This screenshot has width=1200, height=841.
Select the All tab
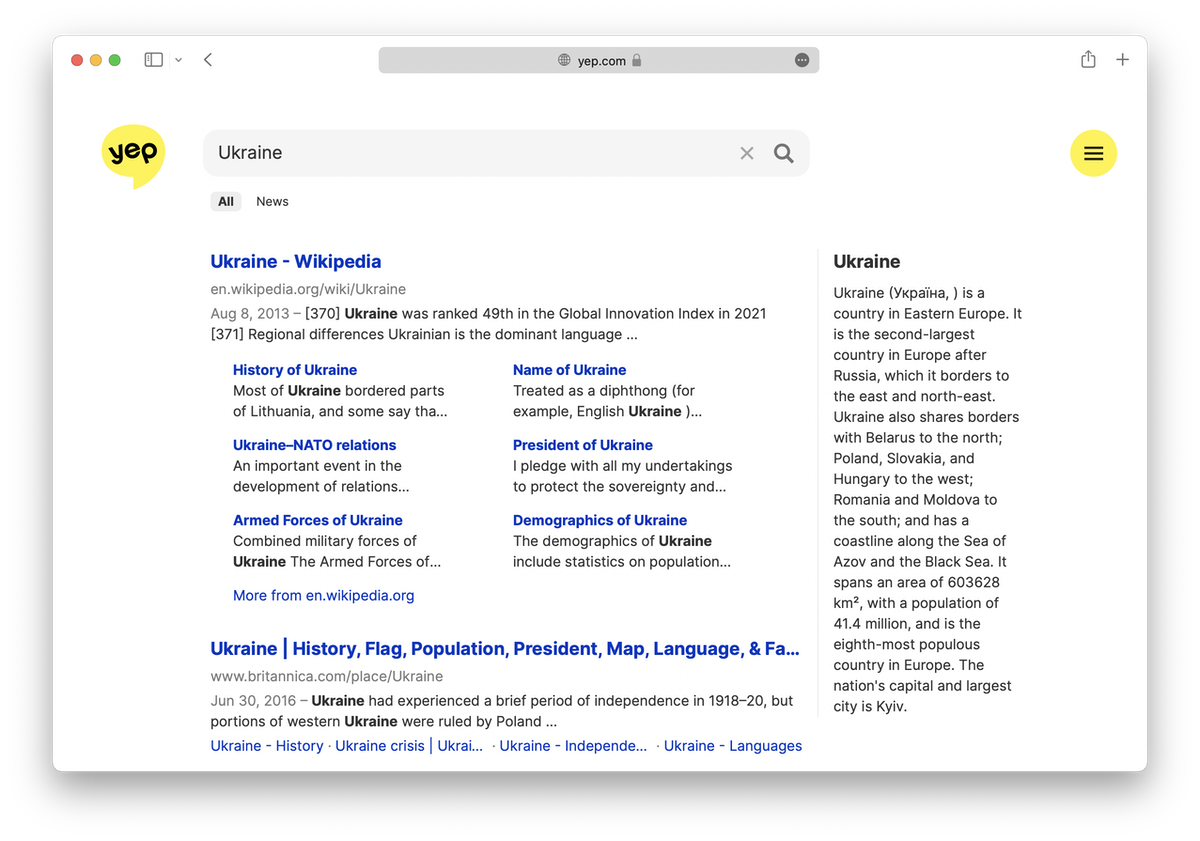click(x=226, y=201)
